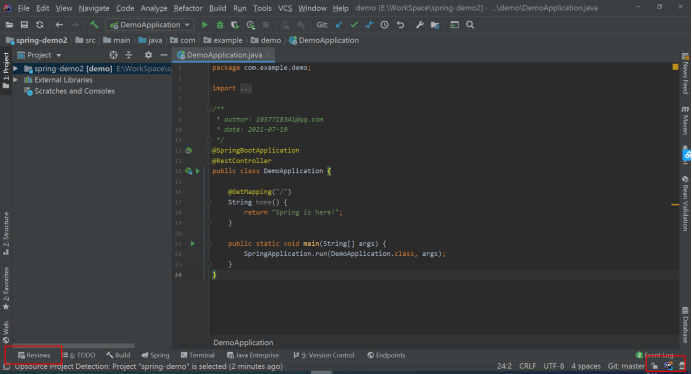Click the Git Update Project arrow

[339, 25]
